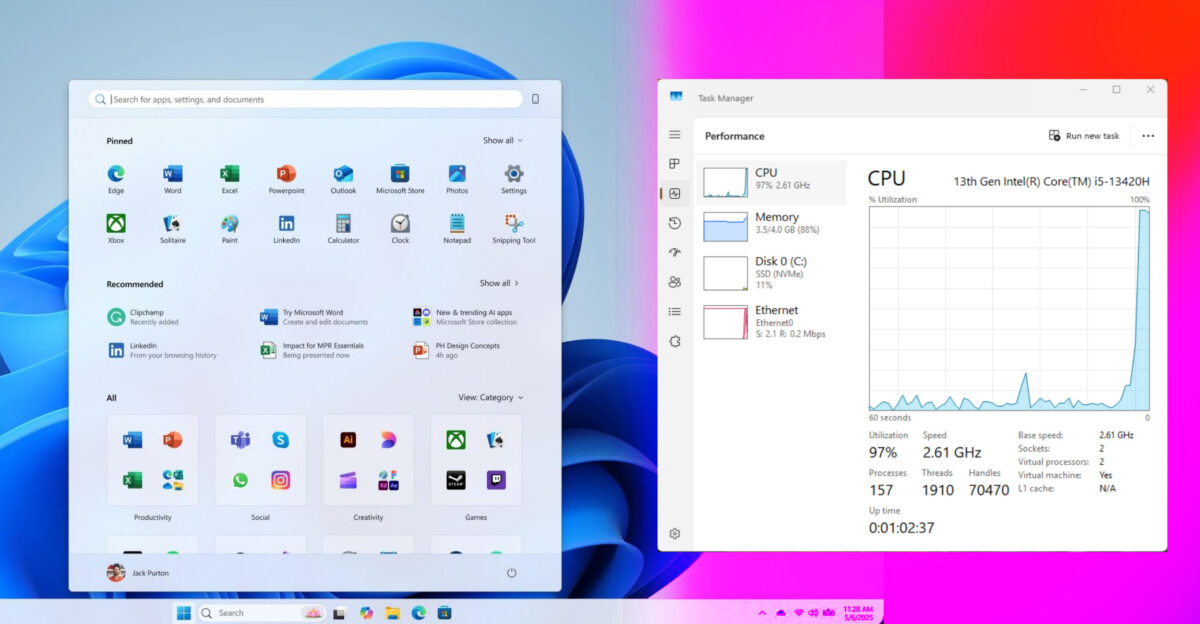Open the pinned Edge app

(x=116, y=179)
